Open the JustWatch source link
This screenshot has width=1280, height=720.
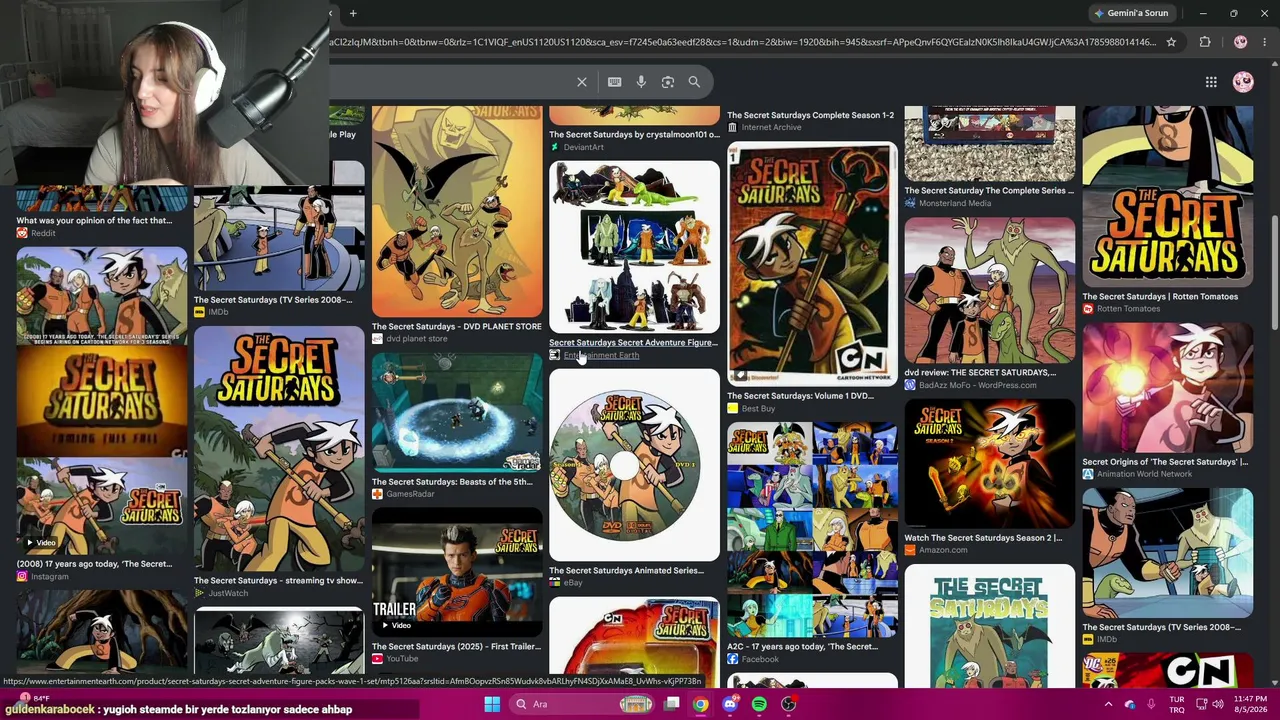[228, 593]
